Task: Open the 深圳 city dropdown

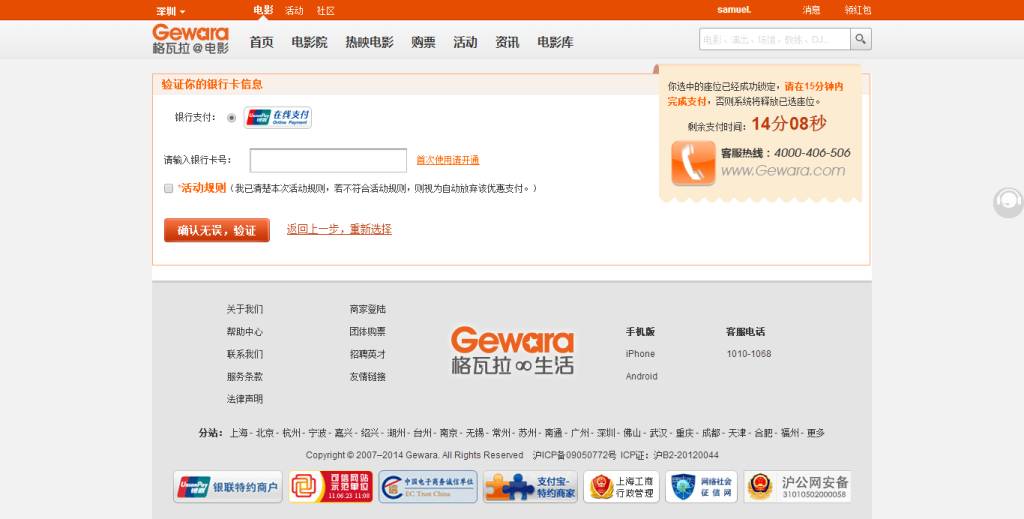Action: tap(171, 11)
